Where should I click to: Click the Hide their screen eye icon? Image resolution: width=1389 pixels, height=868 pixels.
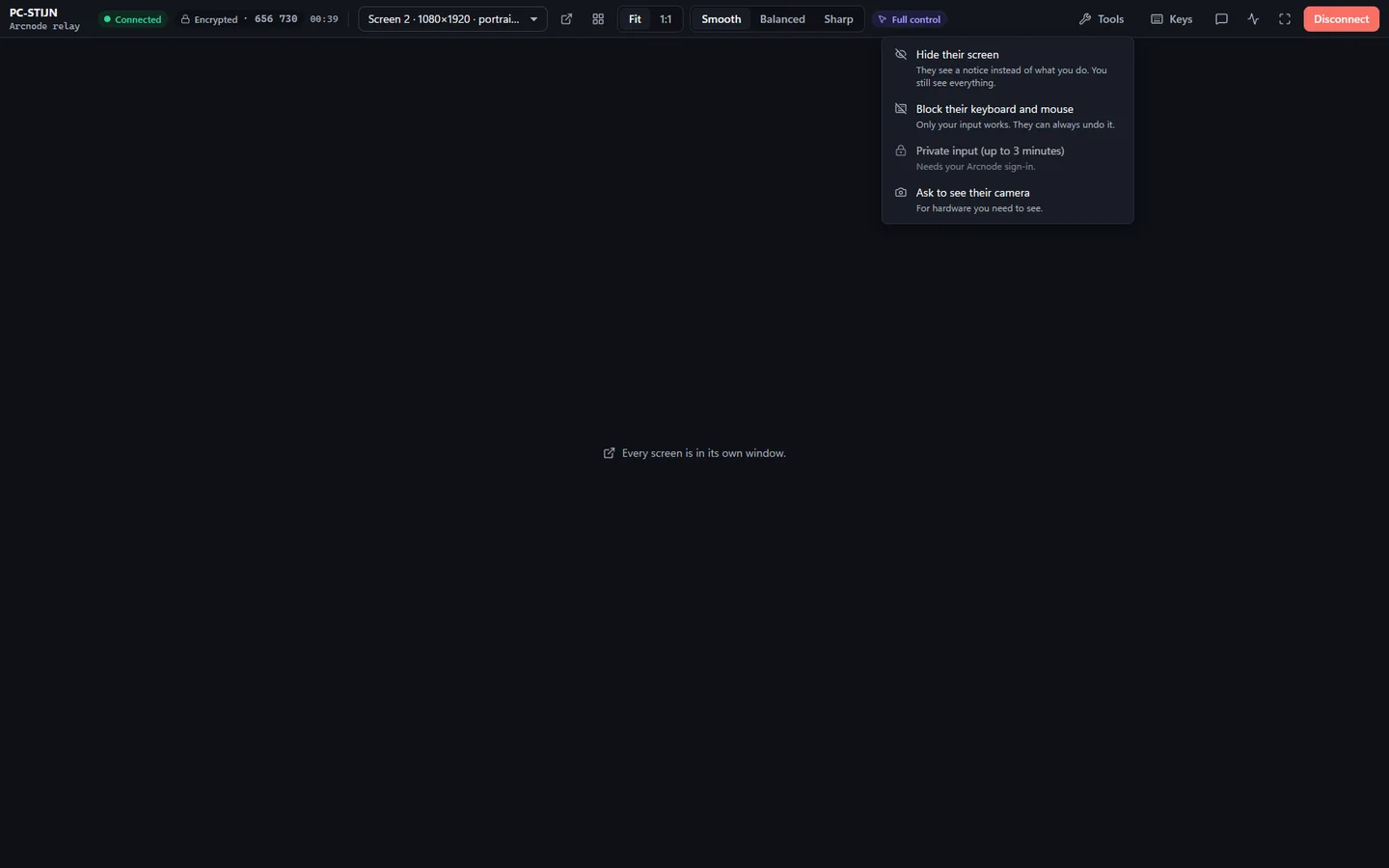tap(901, 55)
